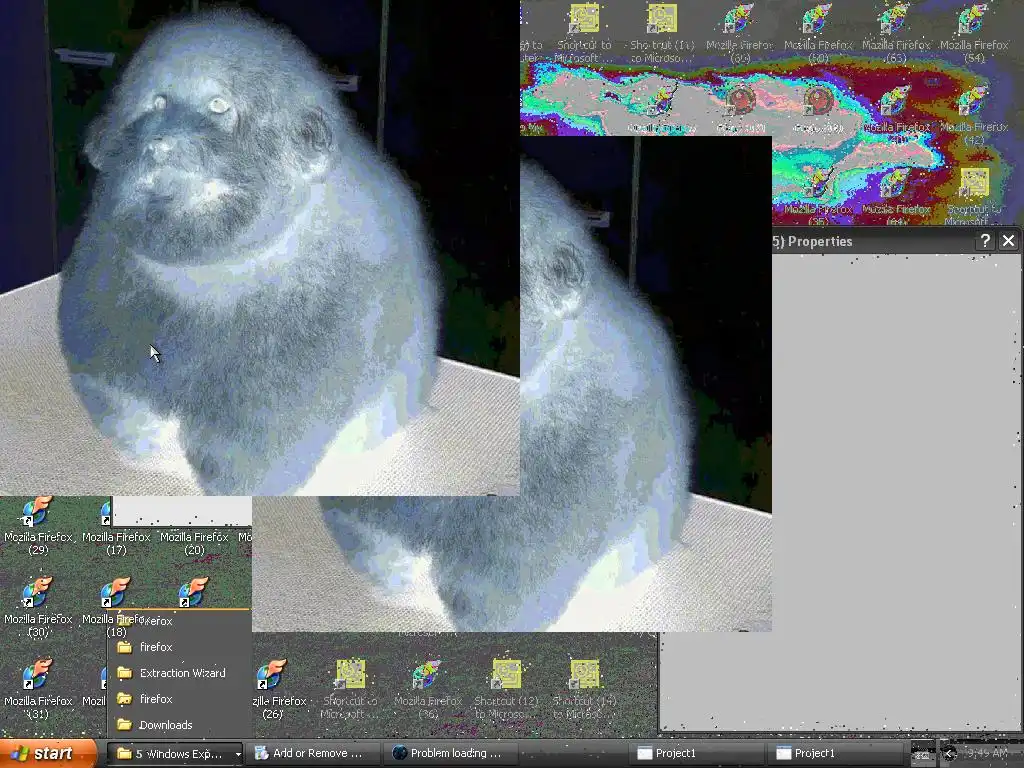
Task: Select the Mozilla Firefox (35) desktop icon
Action: 818,196
